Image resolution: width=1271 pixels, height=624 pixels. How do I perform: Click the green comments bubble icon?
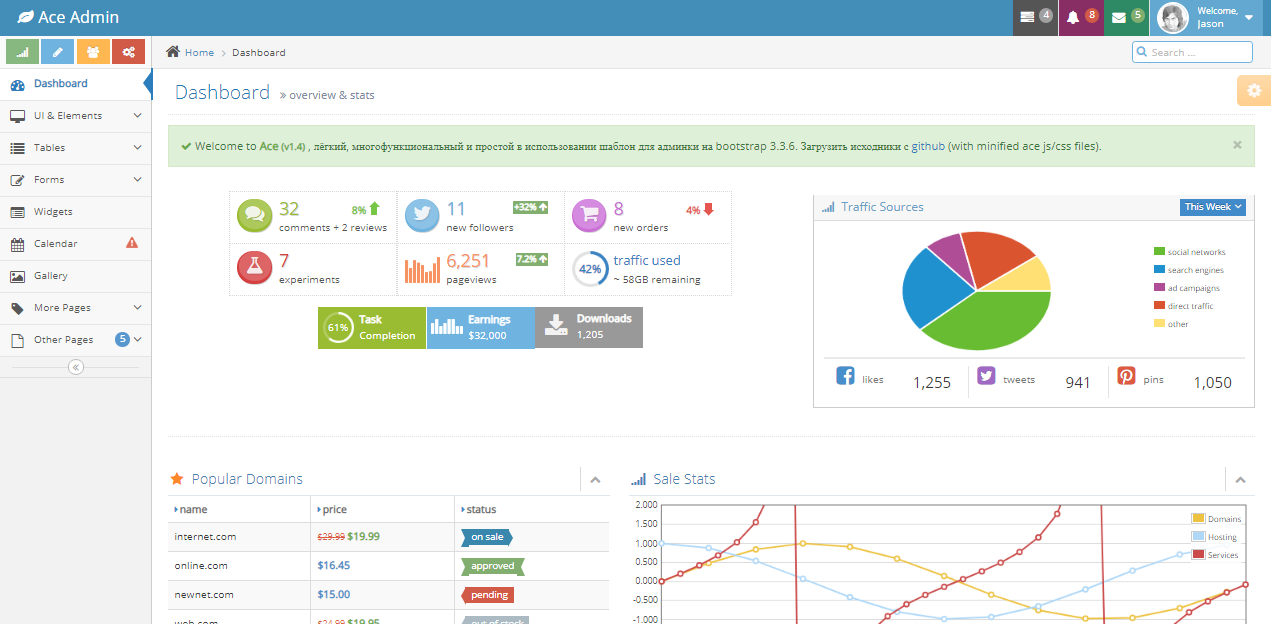254,215
